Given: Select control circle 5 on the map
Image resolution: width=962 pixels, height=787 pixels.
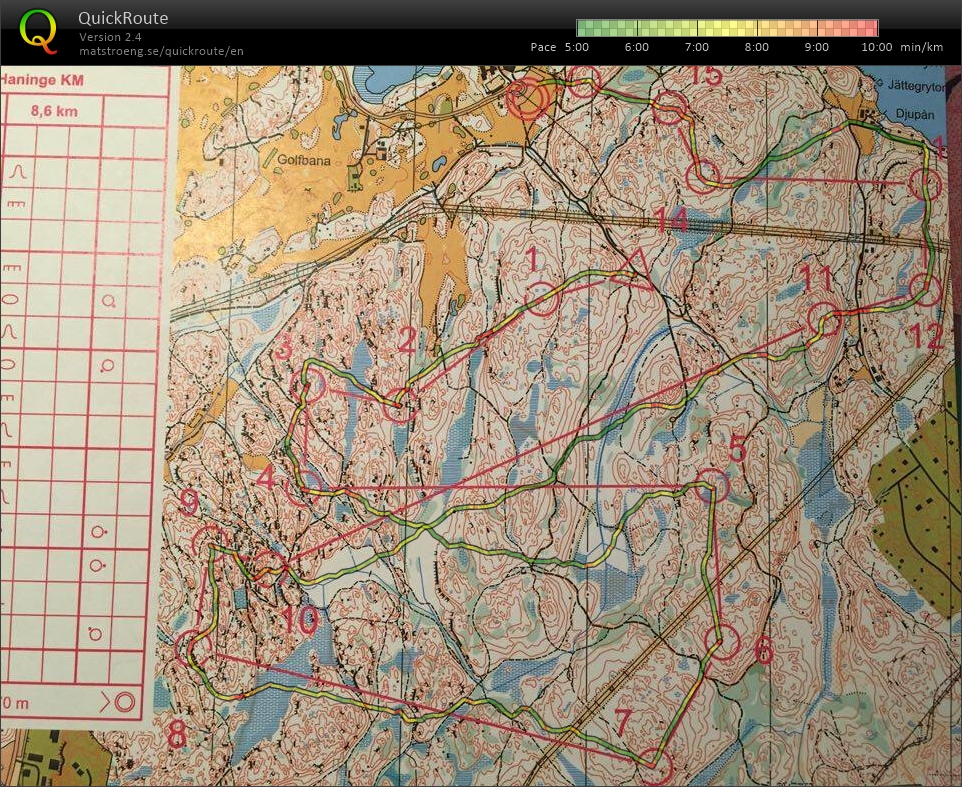Looking at the screenshot, I should tap(712, 485).
